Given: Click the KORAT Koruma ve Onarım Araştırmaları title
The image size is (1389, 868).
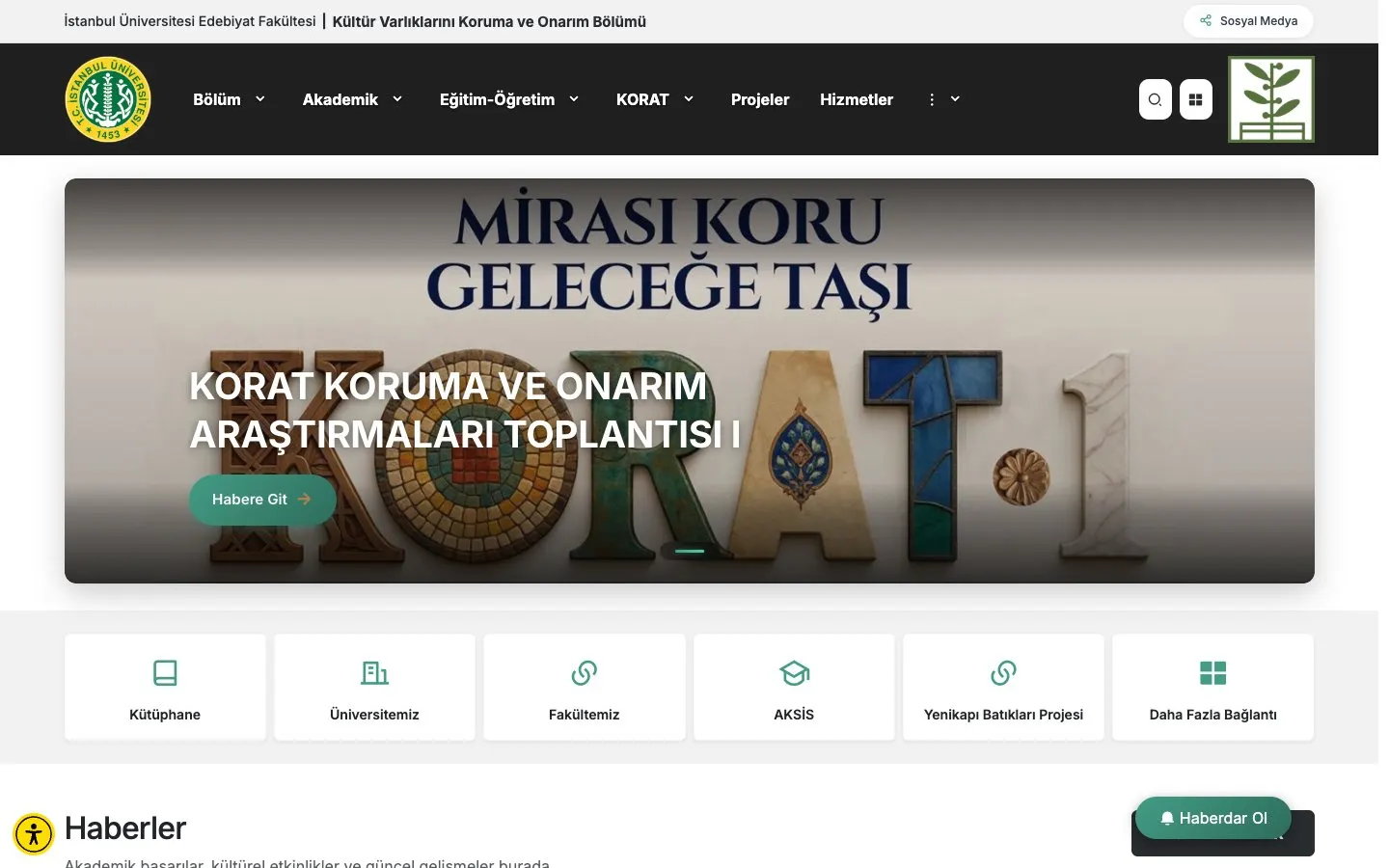Looking at the screenshot, I should [x=465, y=410].
